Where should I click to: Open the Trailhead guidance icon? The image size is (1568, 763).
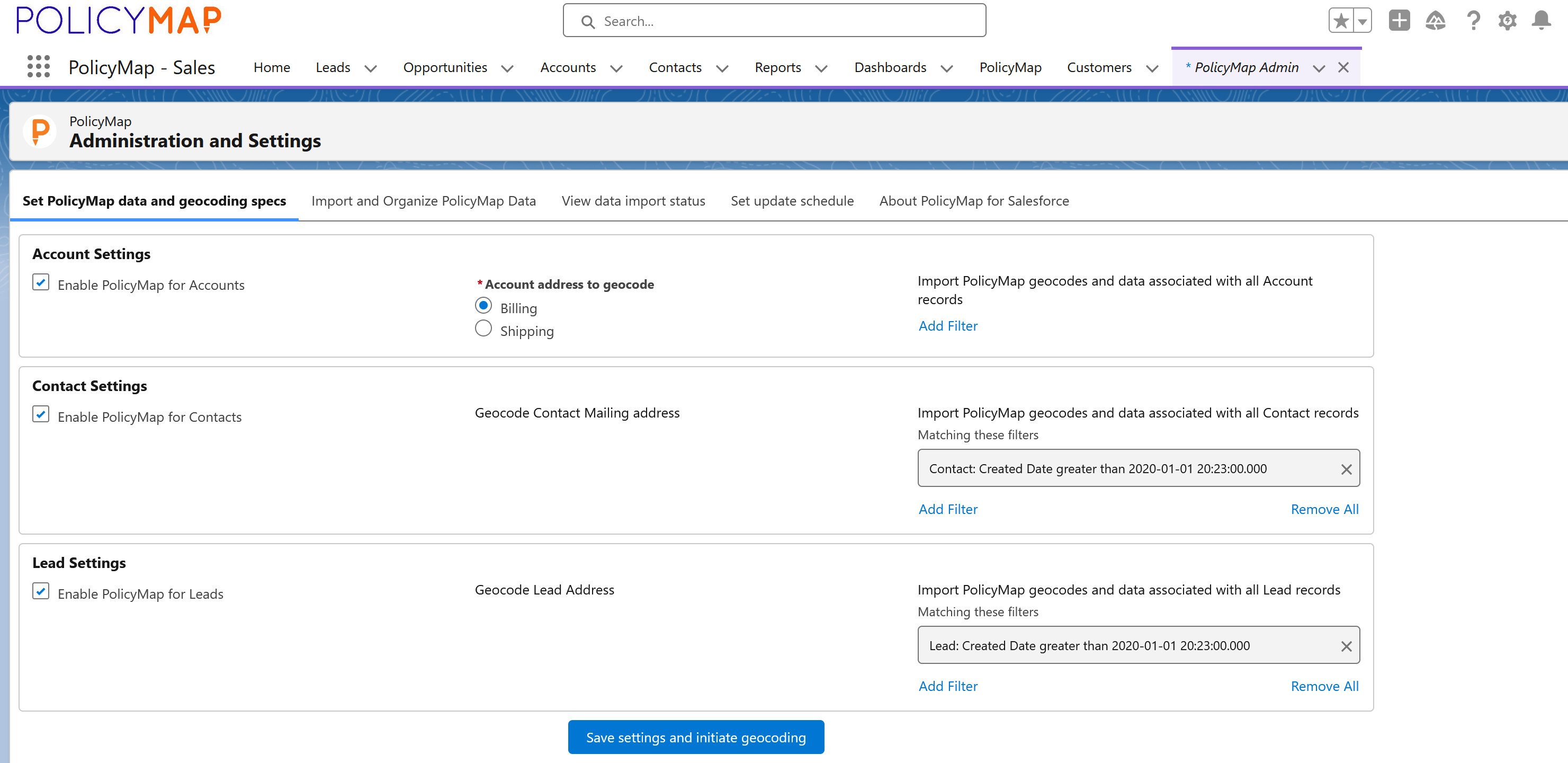[1435, 21]
